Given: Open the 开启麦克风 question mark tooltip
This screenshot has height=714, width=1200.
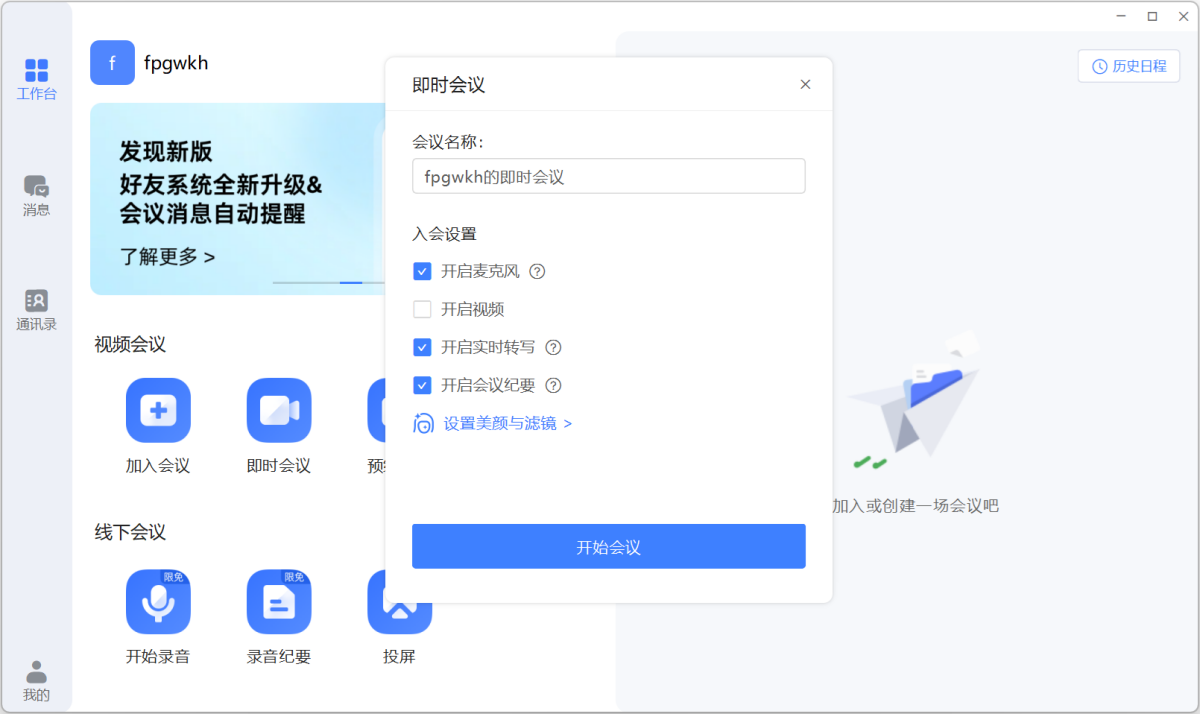Looking at the screenshot, I should tap(537, 271).
